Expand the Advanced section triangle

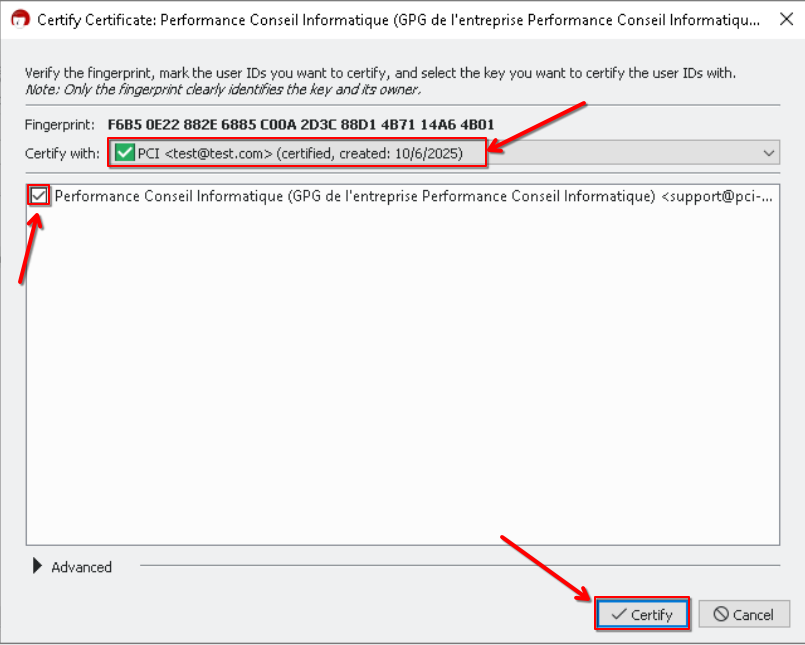[38, 567]
